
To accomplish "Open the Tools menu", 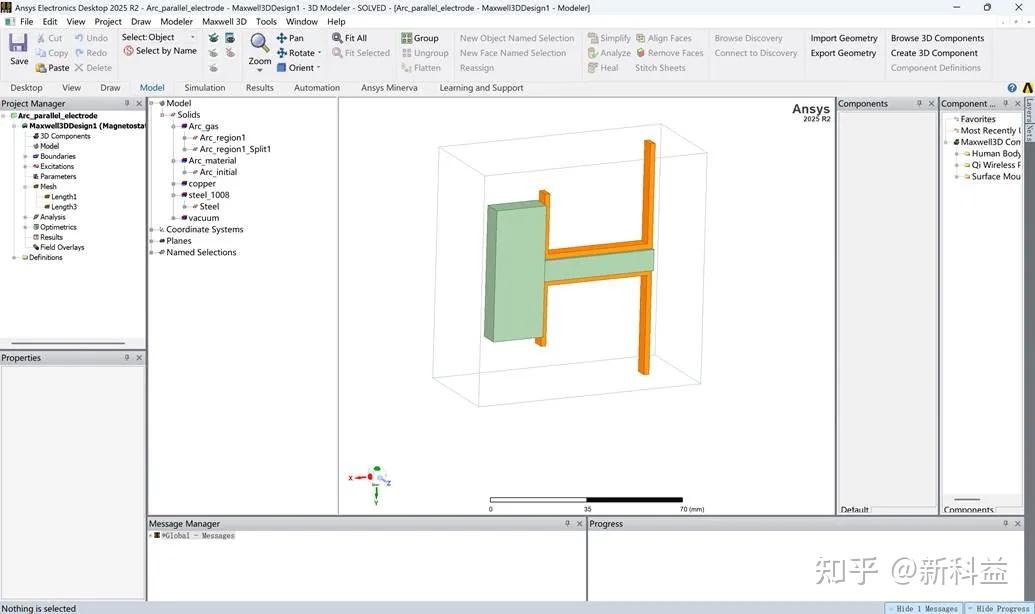I will [266, 21].
